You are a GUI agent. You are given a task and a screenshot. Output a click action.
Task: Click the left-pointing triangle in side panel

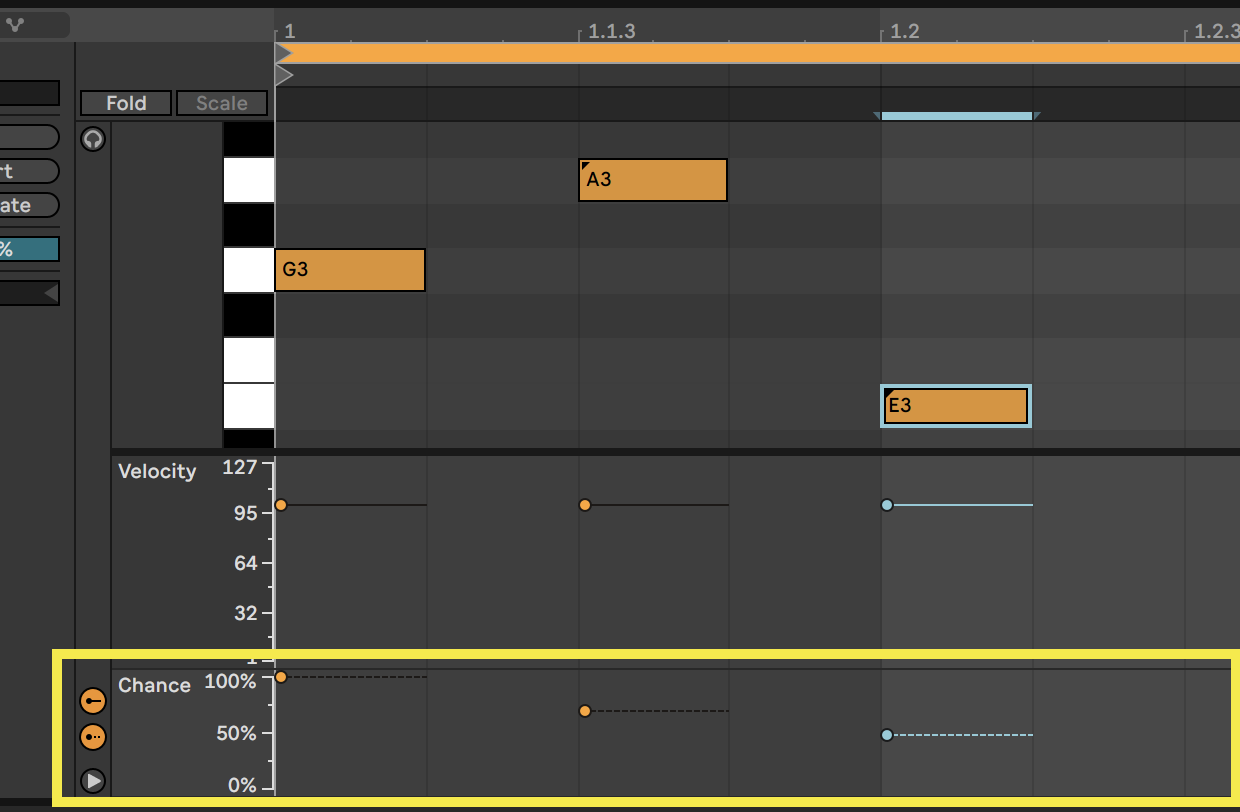(49, 293)
